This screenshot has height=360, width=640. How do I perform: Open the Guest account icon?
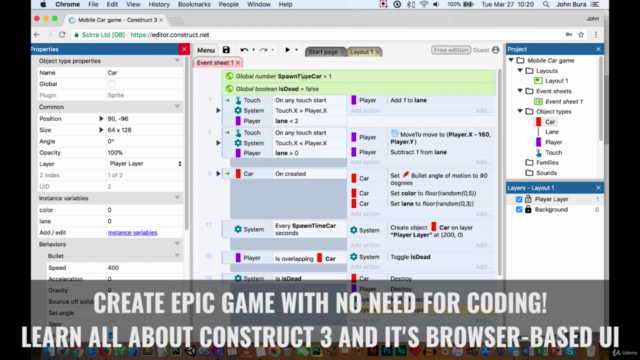pyautogui.click(x=496, y=50)
